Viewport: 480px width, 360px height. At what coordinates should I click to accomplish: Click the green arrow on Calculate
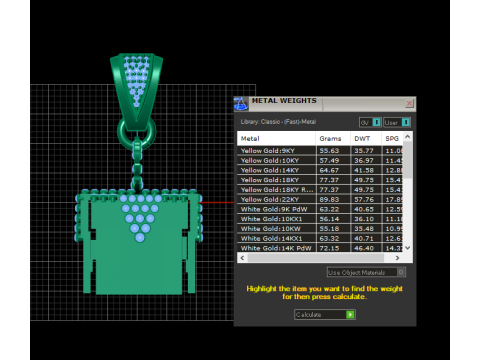click(x=350, y=315)
